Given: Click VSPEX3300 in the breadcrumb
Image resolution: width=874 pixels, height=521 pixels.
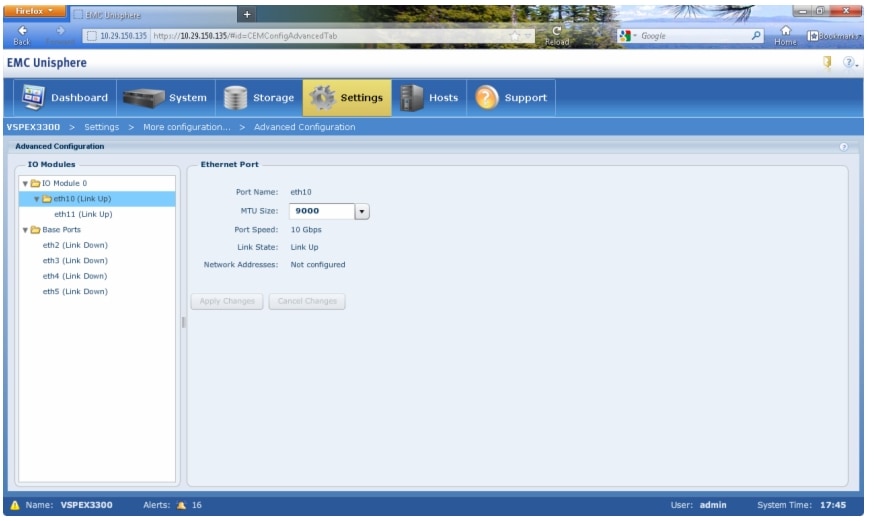Looking at the screenshot, I should click(x=33, y=128).
